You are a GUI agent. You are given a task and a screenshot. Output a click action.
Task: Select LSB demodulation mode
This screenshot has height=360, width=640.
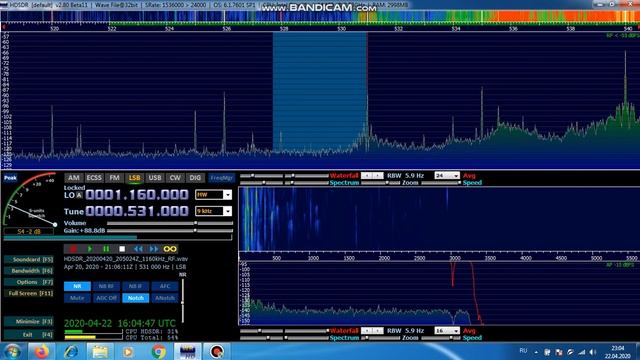tap(134, 178)
